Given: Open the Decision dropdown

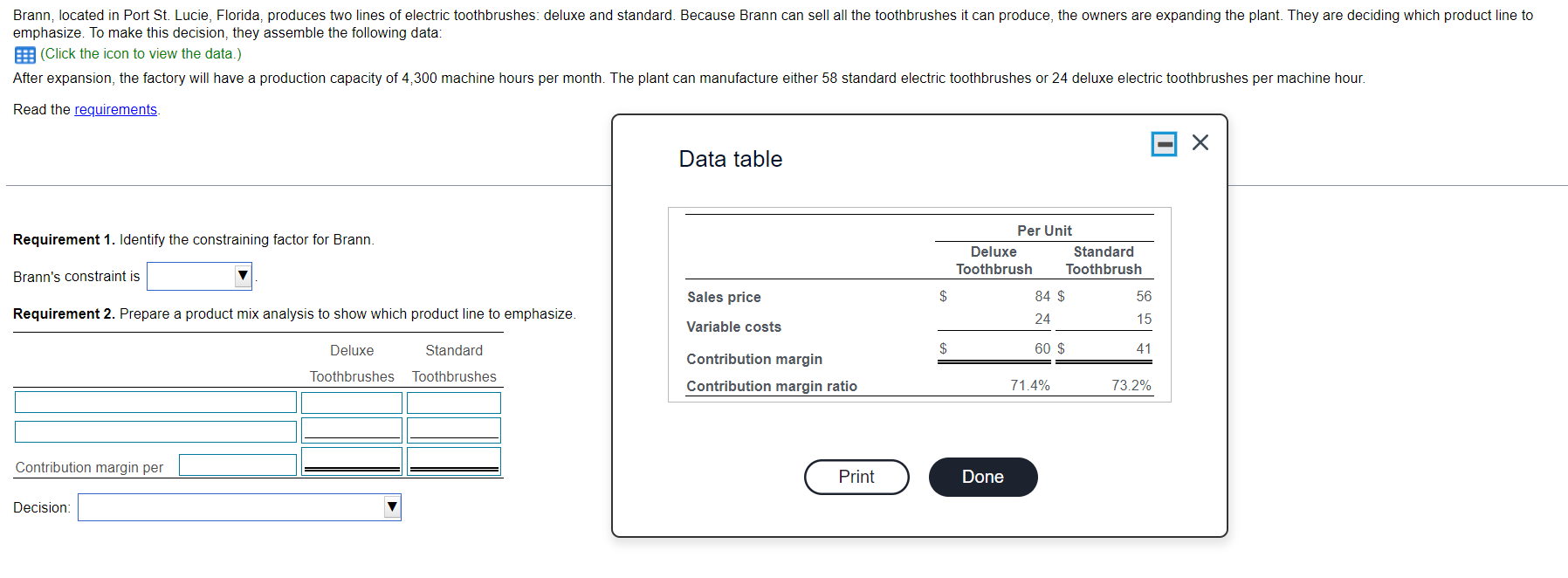Looking at the screenshot, I should pyautogui.click(x=239, y=506).
